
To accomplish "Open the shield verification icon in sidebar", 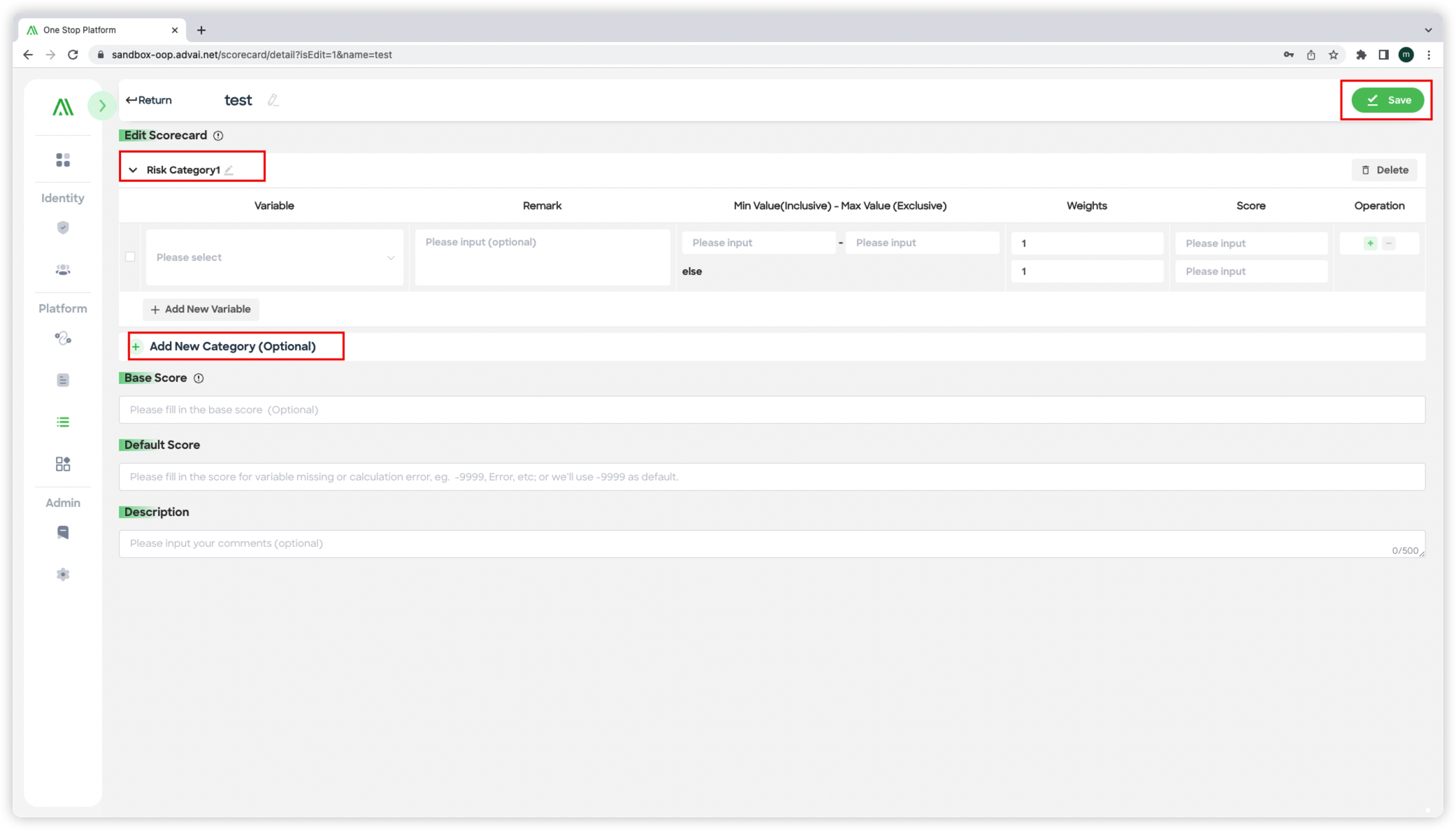I will (63, 227).
